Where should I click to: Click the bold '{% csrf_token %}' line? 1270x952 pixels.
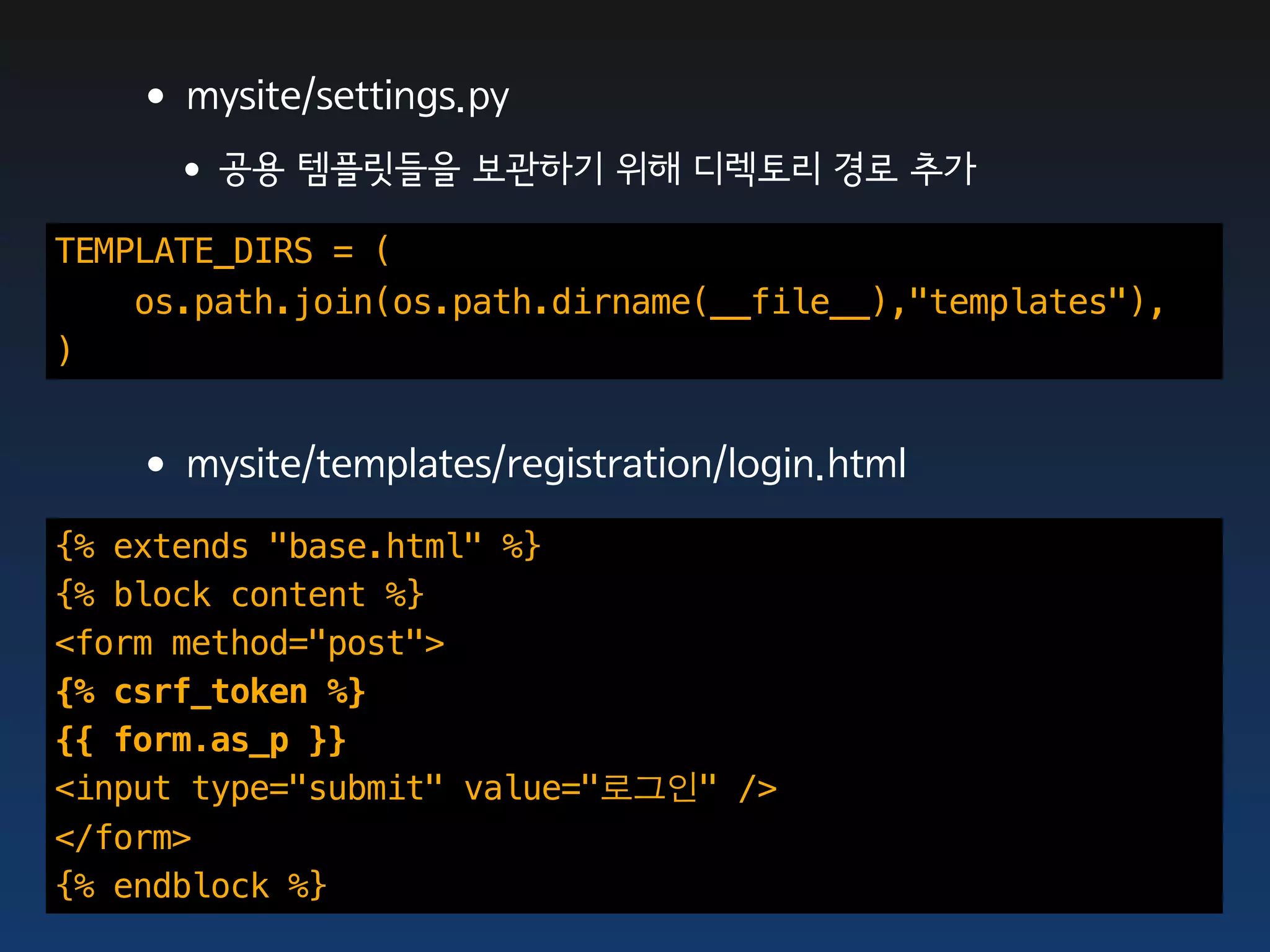(210, 692)
